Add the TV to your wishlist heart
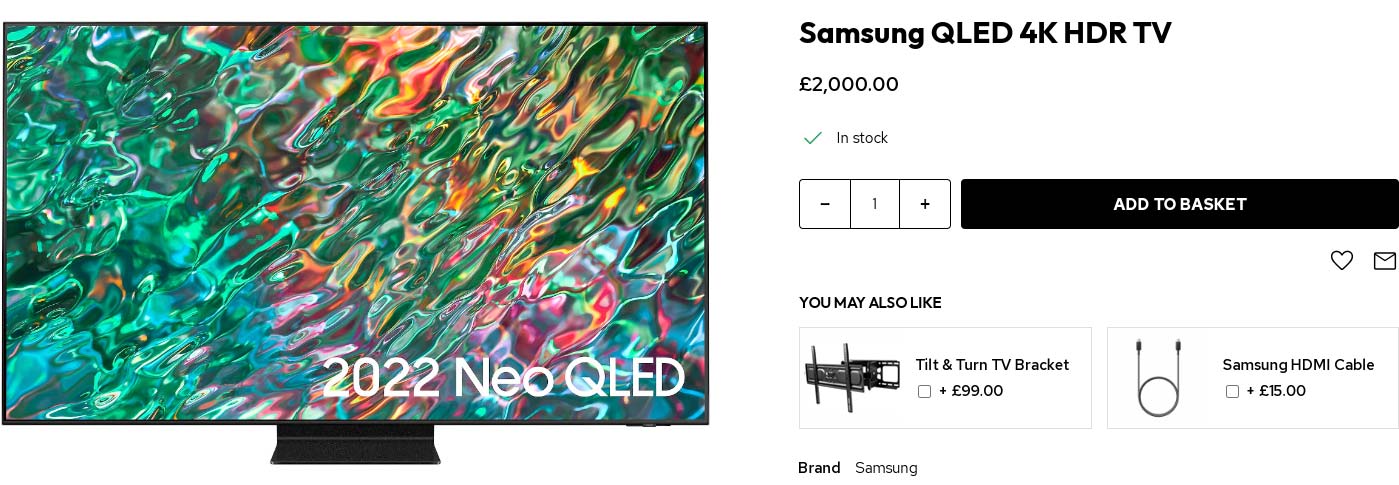The height and width of the screenshot is (485, 1399). coord(1341,261)
